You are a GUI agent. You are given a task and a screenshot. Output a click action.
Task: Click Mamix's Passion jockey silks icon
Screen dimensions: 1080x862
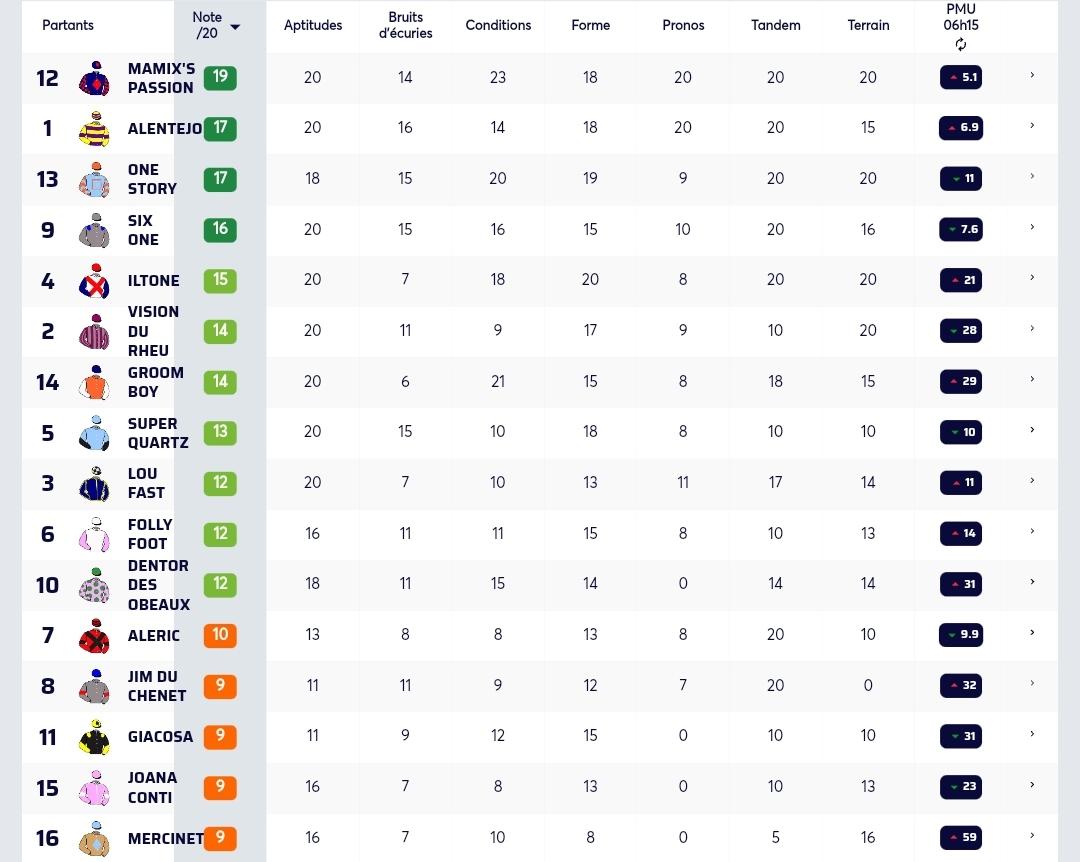94,78
